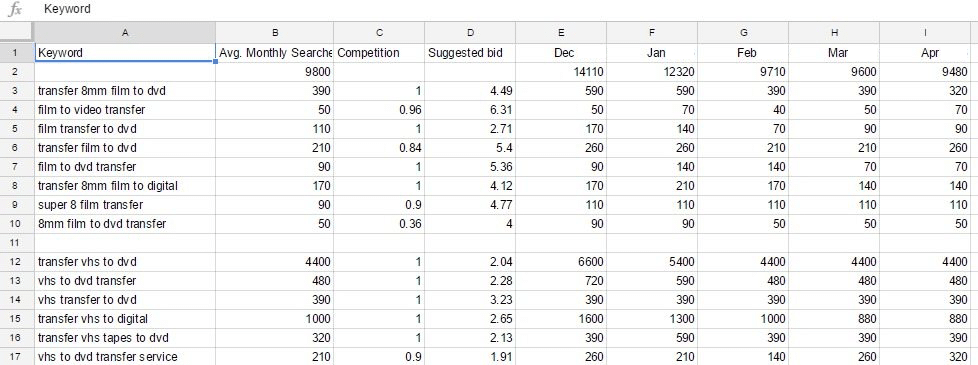
Task: Select row 17 header
Action: tap(17, 357)
